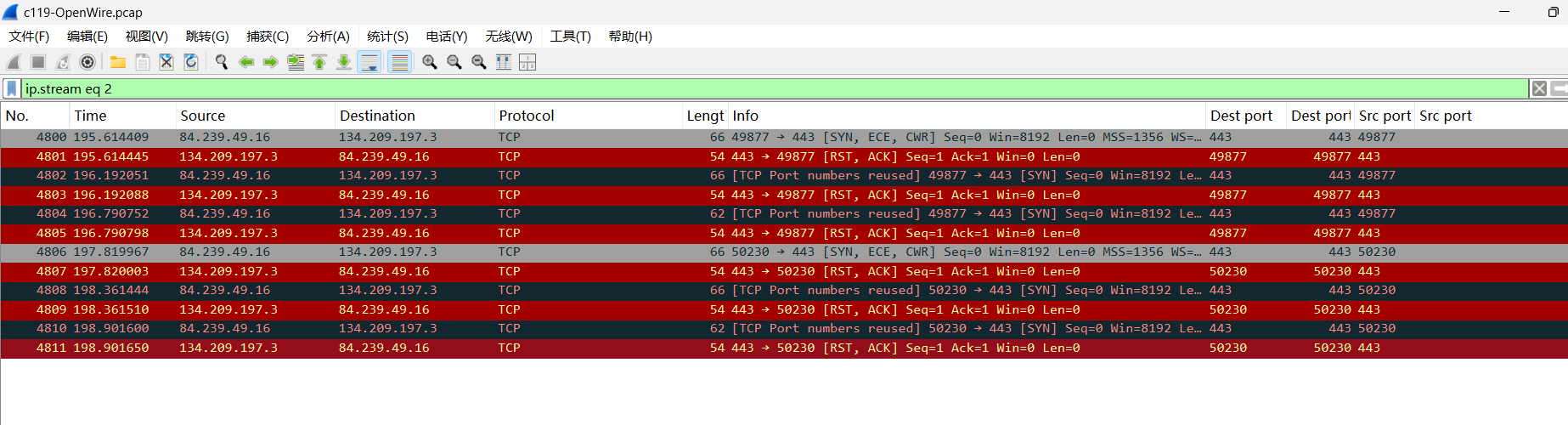Select packet 4803 at time 196.192088
This screenshot has height=425, width=1568.
(784, 195)
